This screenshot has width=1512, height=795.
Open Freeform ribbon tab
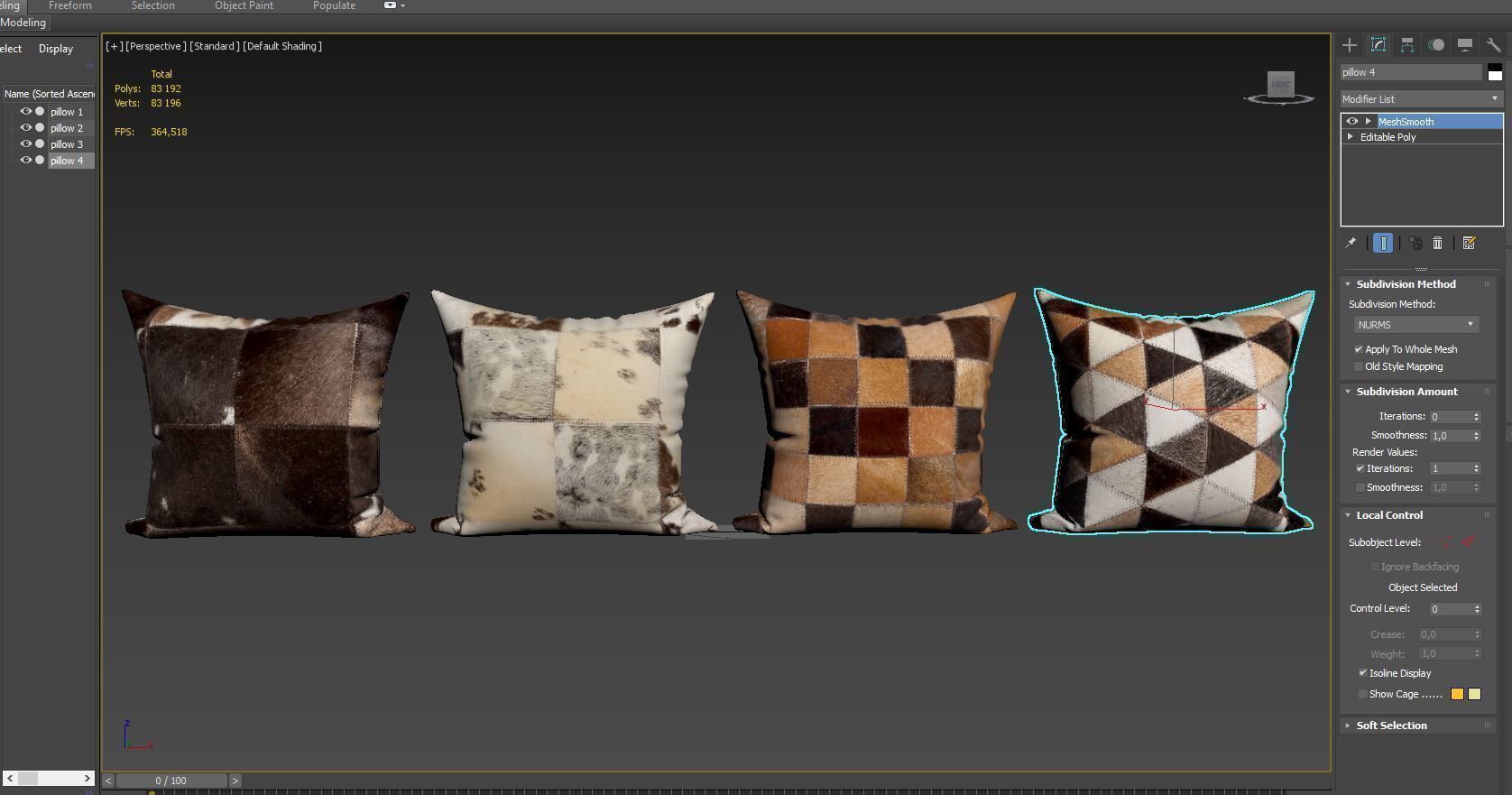(x=69, y=5)
